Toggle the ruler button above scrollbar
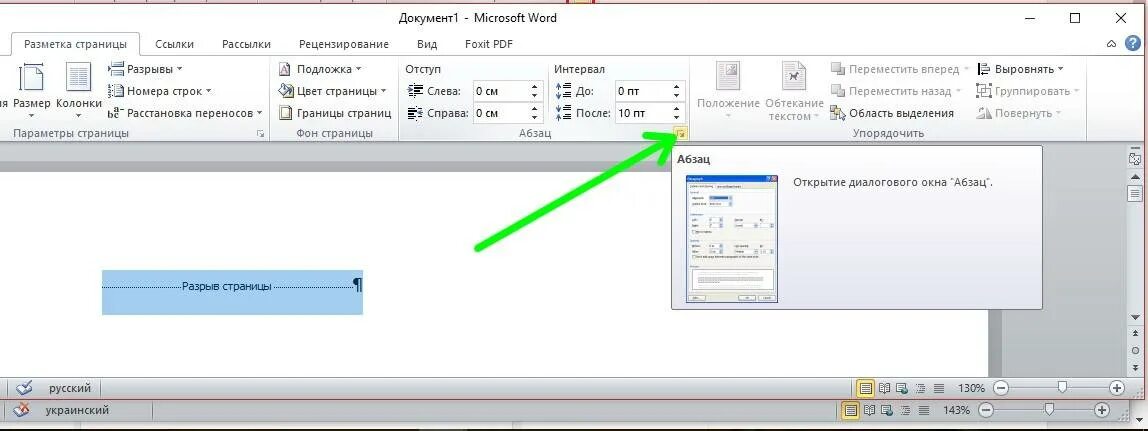Viewport: 1148px width, 431px height. coord(1136,158)
